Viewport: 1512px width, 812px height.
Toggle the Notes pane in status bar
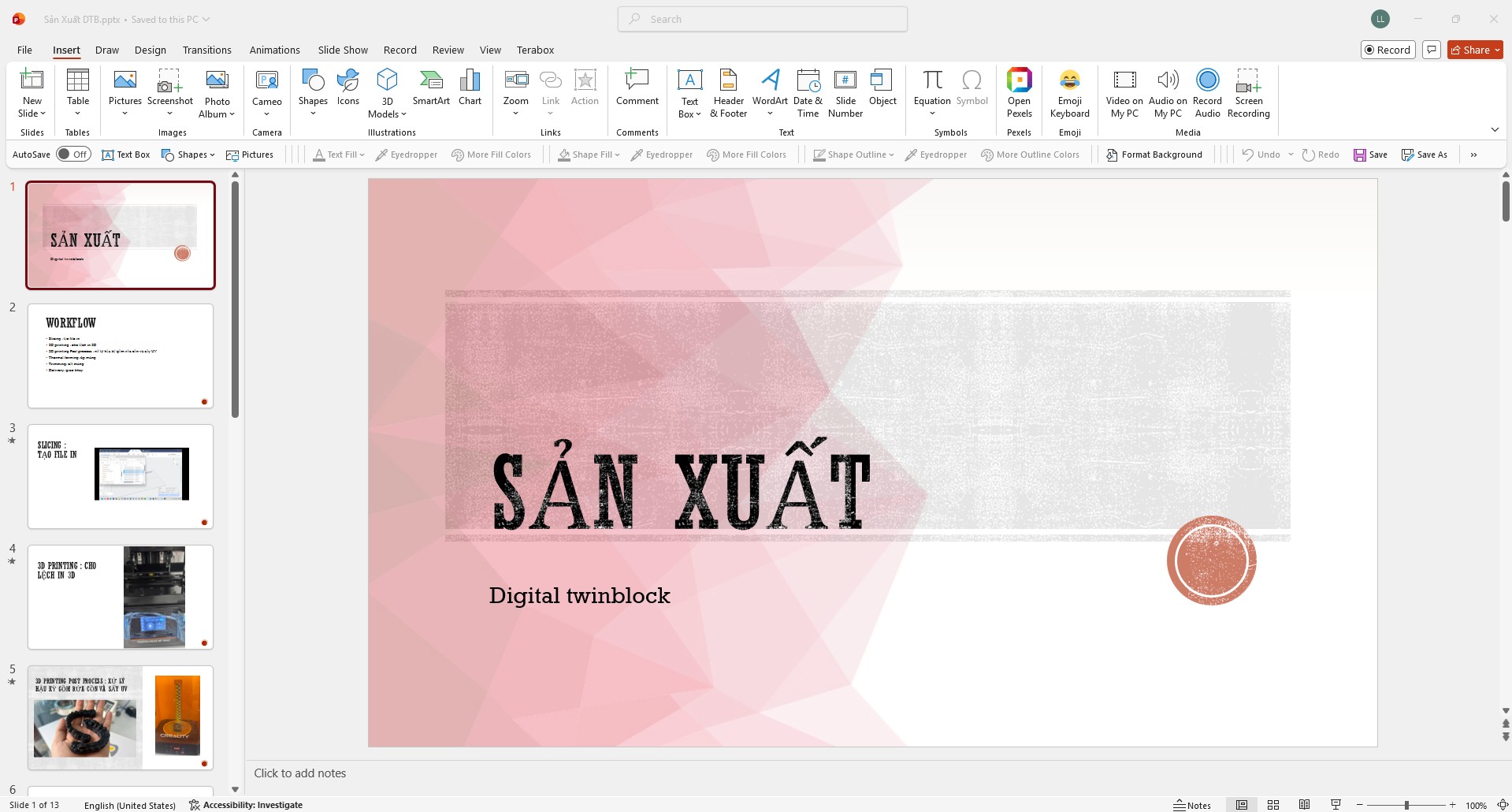pos(1192,805)
